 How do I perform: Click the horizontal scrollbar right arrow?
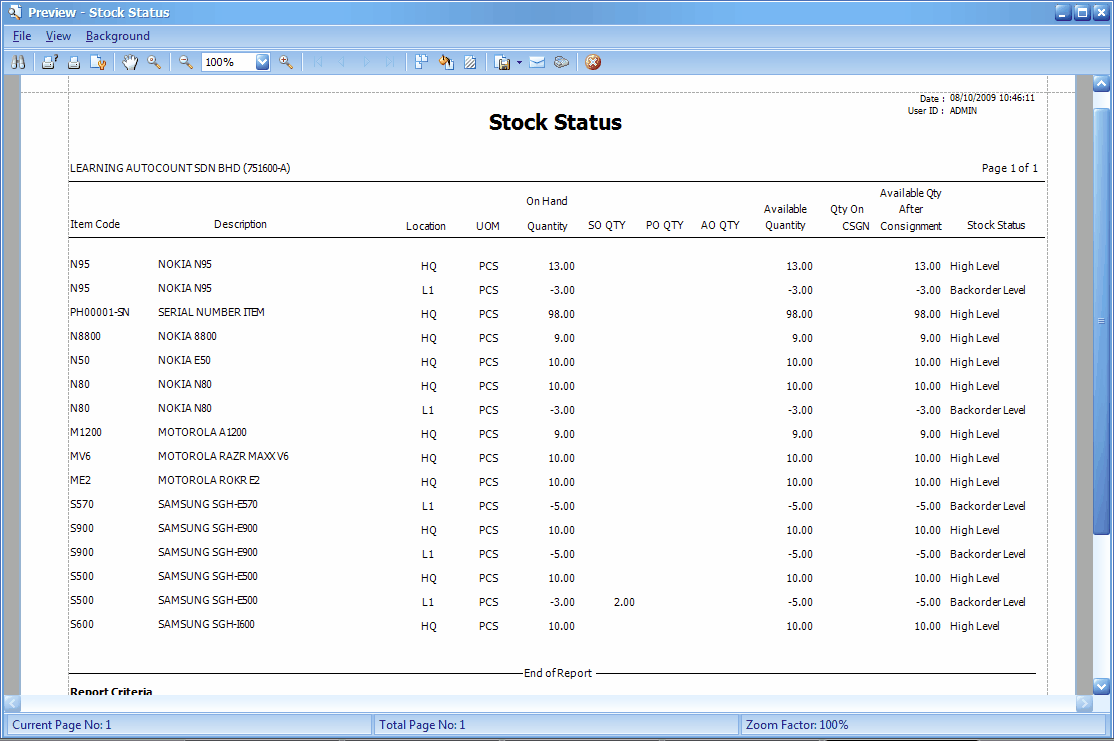pos(1084,703)
